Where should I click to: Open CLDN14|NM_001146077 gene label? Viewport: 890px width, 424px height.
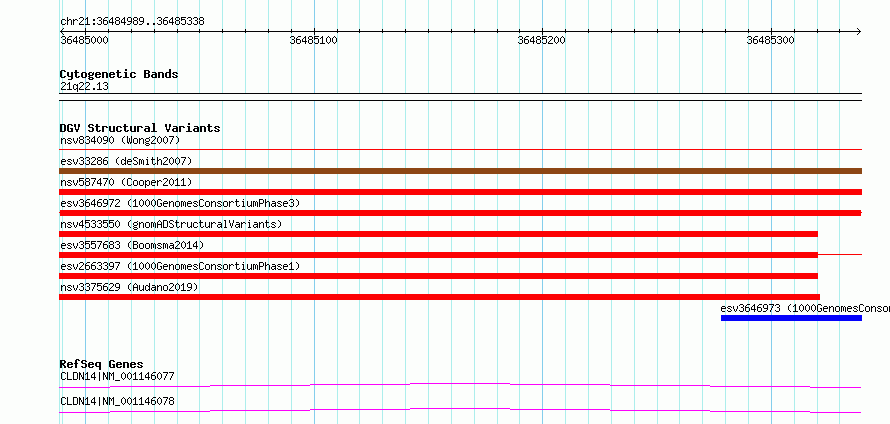pos(117,376)
